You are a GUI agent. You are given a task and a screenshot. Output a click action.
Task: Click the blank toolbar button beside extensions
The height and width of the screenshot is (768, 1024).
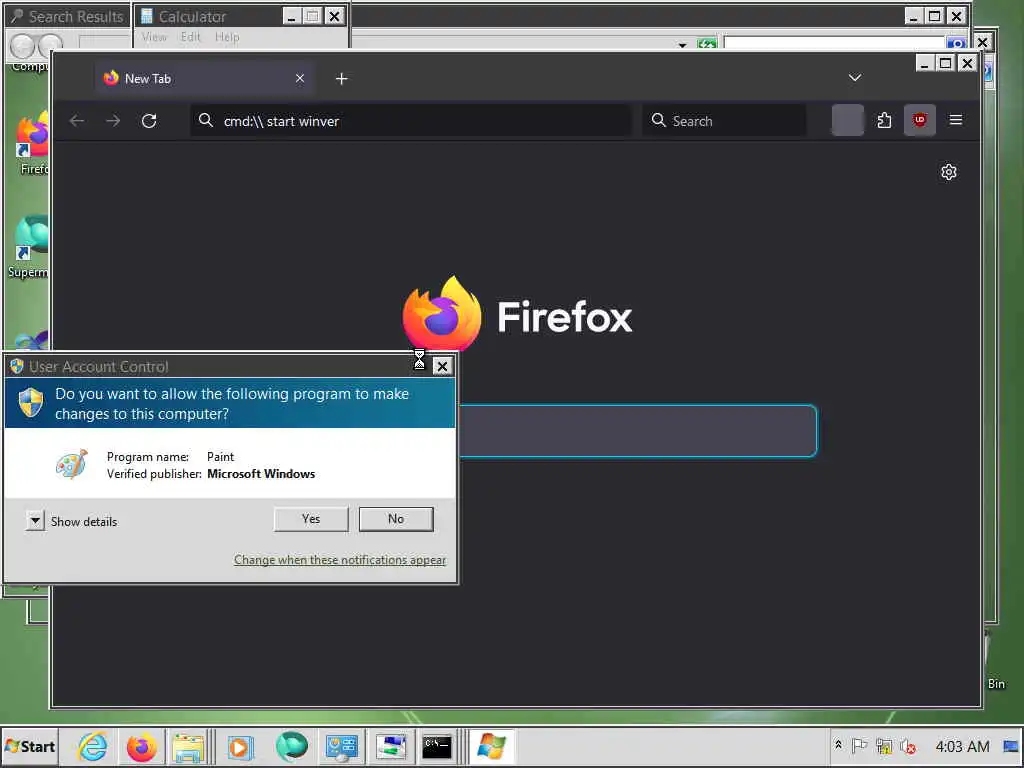[x=848, y=120]
